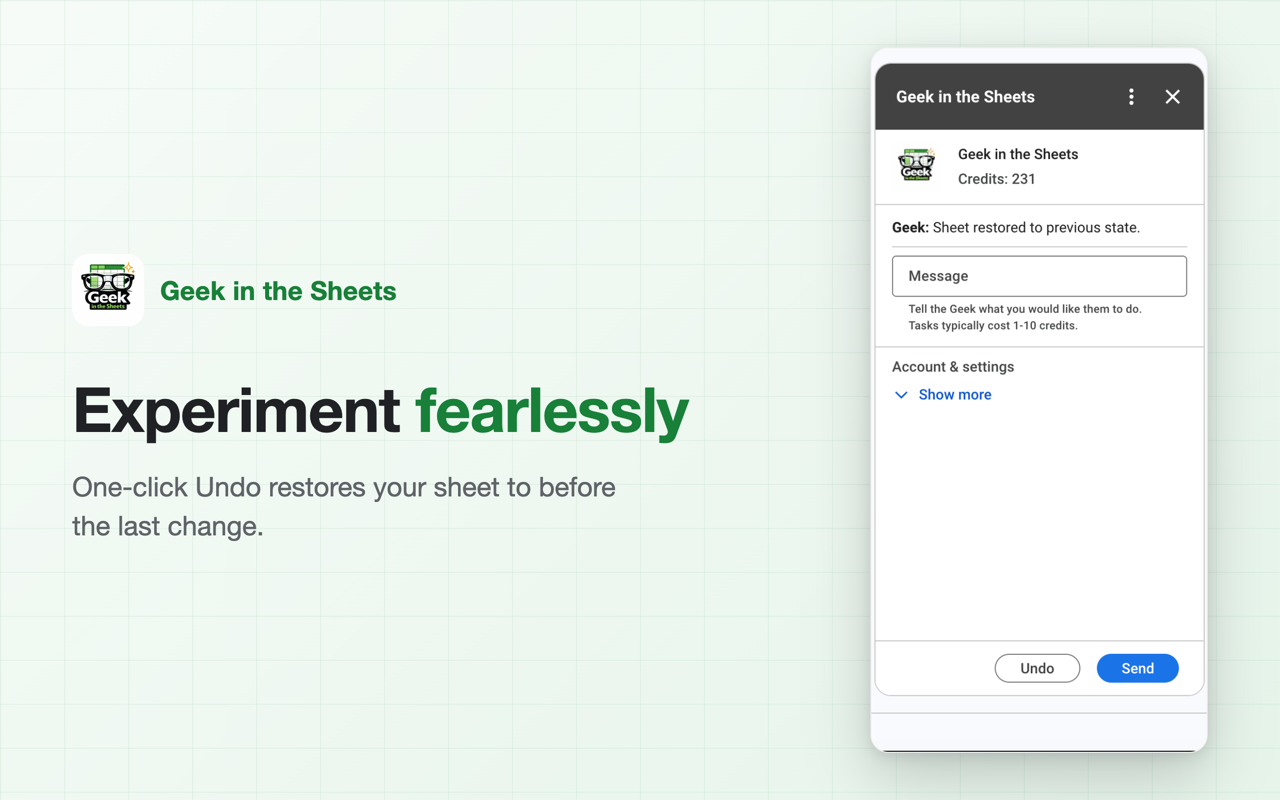Focus the Message input field
The height and width of the screenshot is (800, 1280).
click(x=1039, y=276)
